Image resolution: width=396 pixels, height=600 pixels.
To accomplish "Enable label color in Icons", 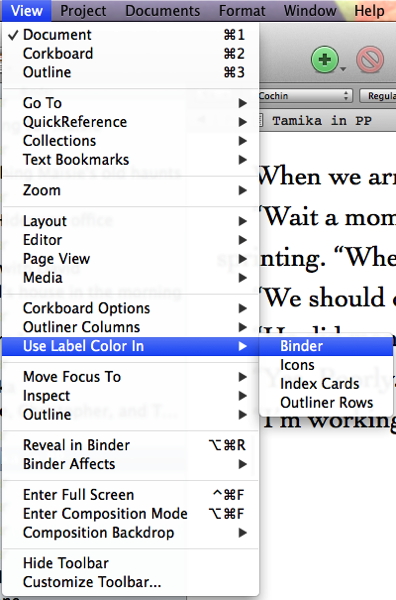I will 326,365.
